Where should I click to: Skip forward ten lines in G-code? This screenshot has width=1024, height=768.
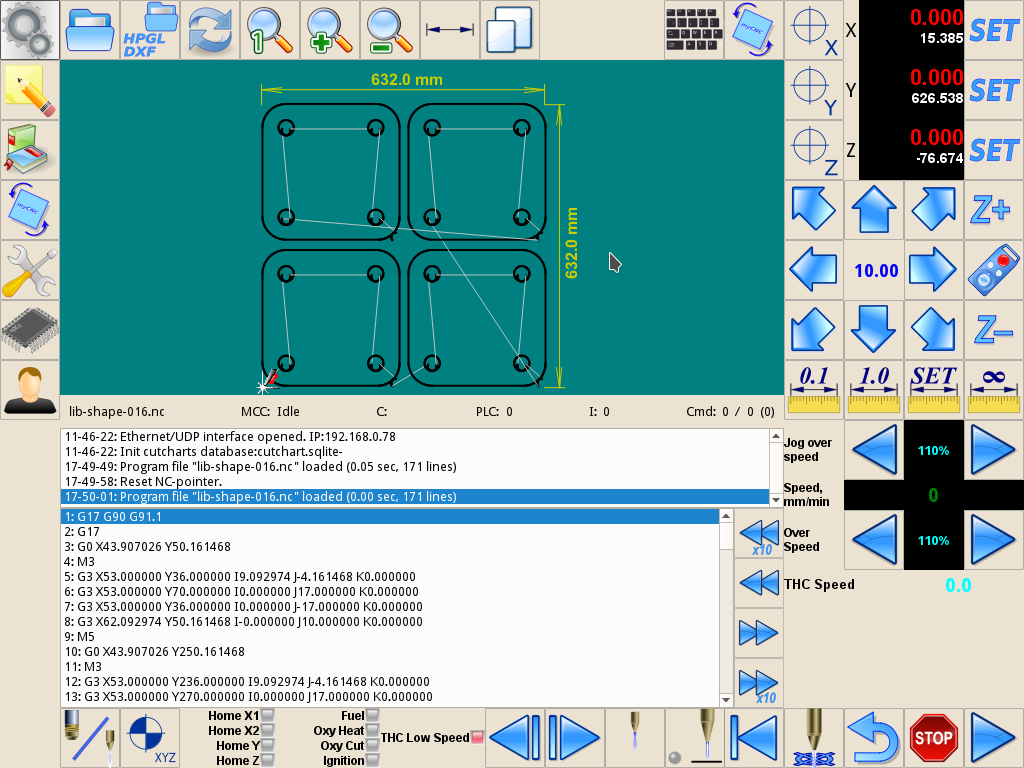pyautogui.click(x=758, y=684)
